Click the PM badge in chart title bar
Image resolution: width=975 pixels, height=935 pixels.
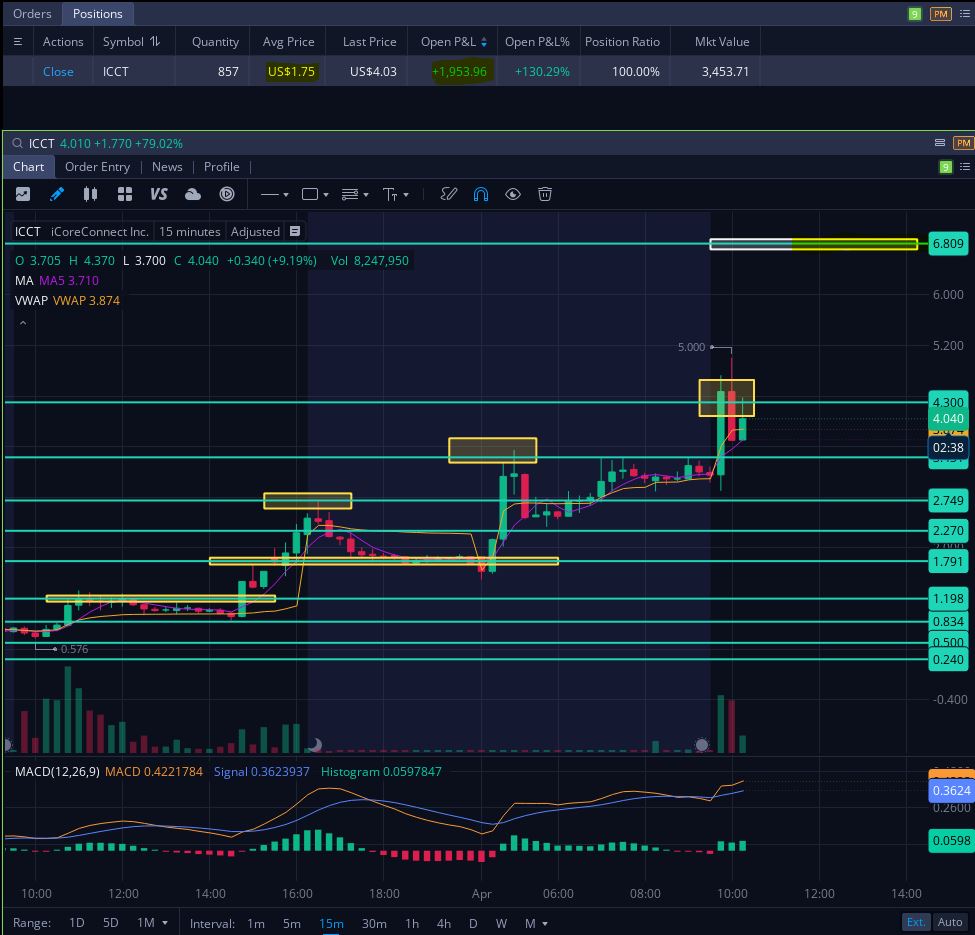coord(963,143)
